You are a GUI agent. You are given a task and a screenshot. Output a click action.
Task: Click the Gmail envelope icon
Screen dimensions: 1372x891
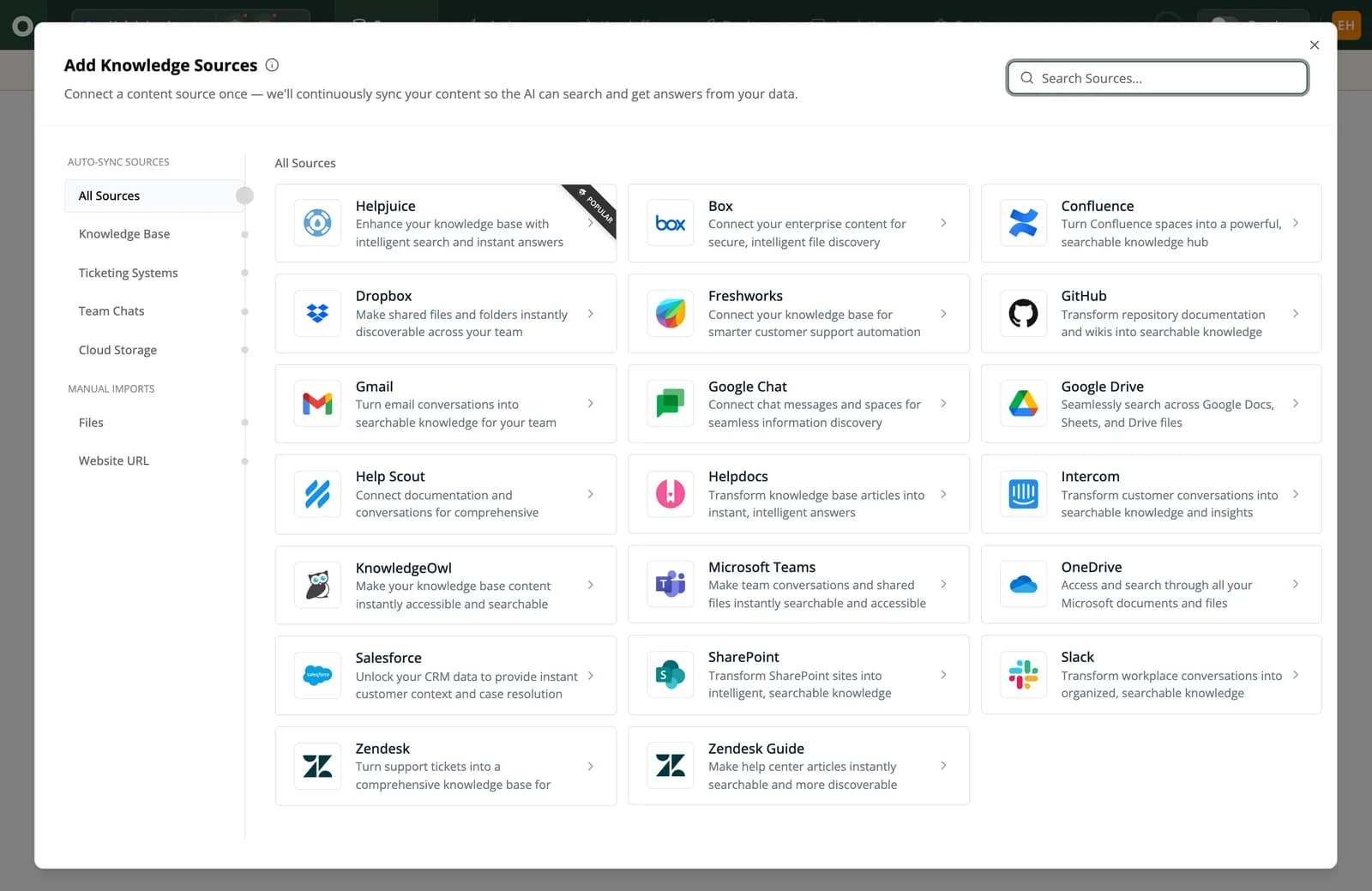pos(317,404)
